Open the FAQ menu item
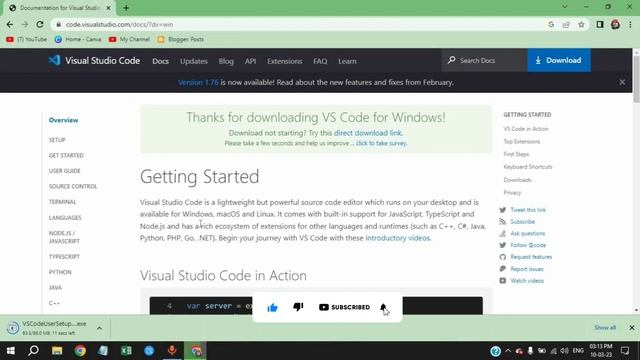Screen dimensions: 640x360 320,61
